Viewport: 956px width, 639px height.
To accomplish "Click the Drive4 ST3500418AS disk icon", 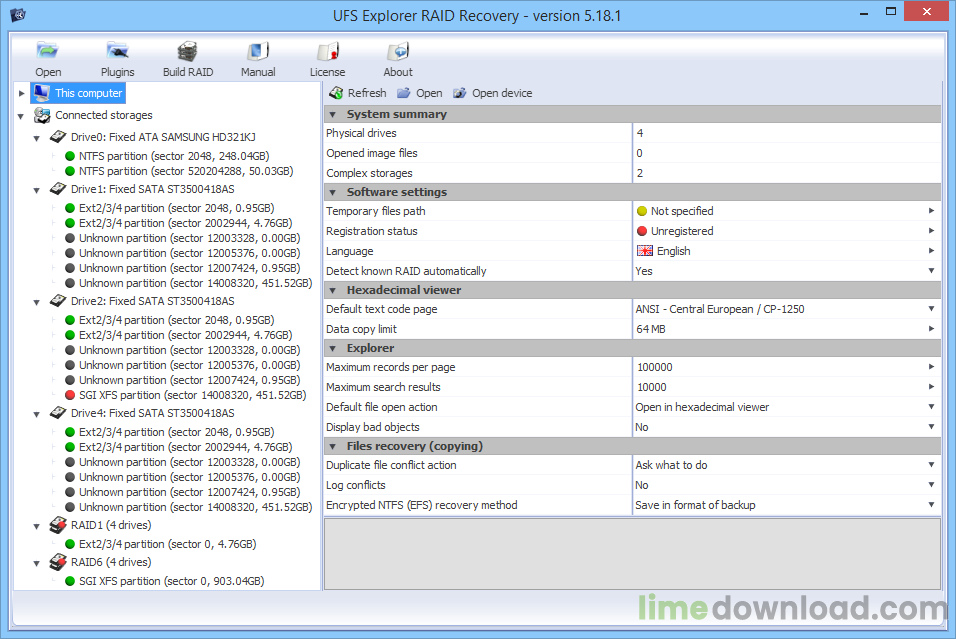I will (x=58, y=413).
